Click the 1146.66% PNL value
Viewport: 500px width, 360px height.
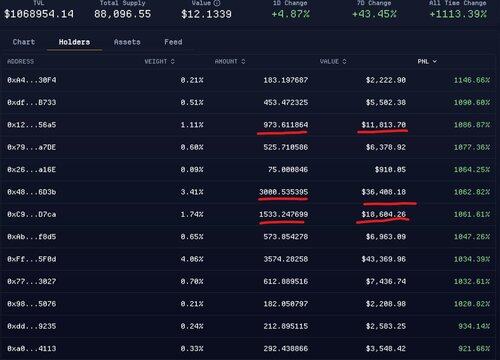(472, 80)
